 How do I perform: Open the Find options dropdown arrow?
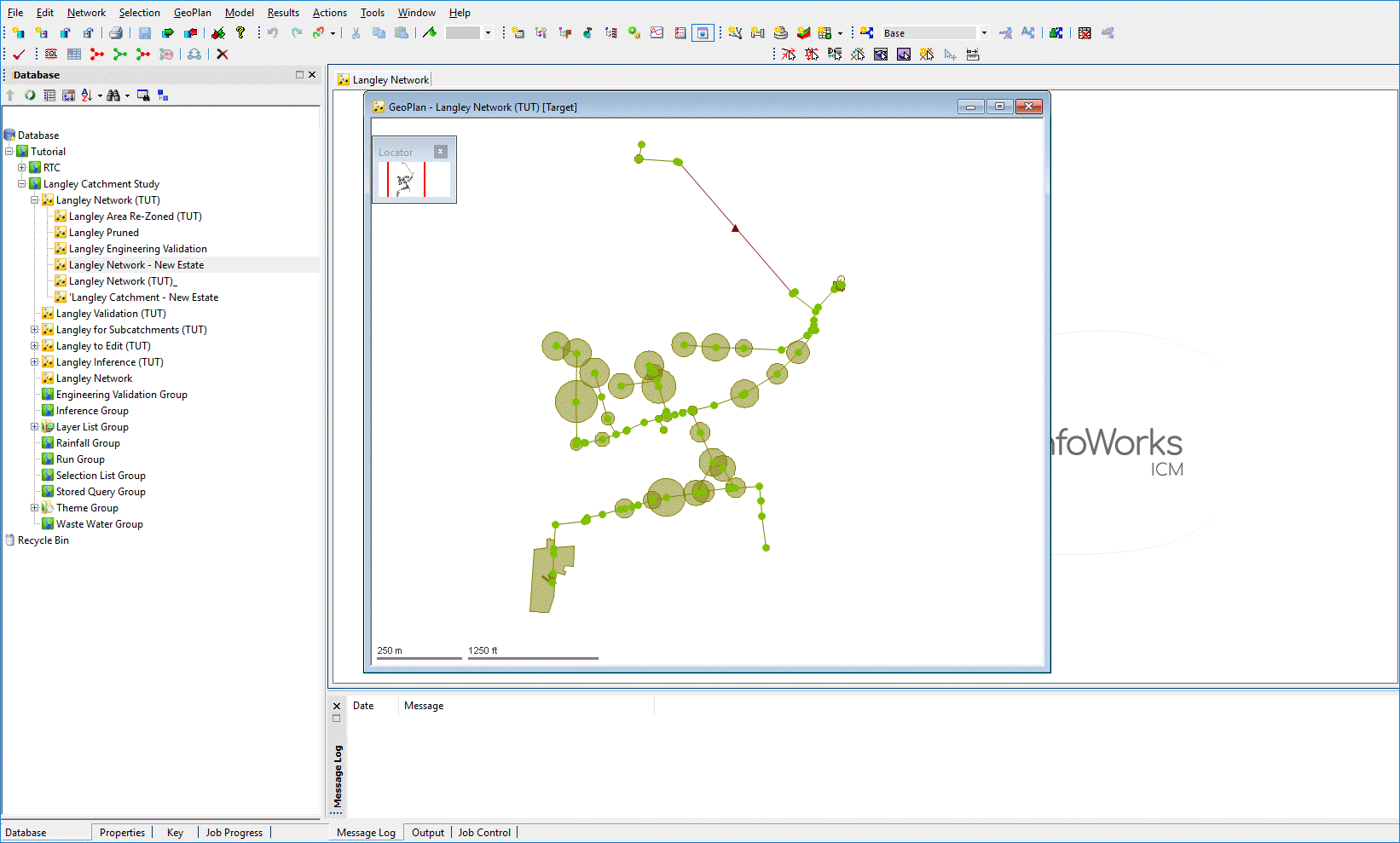point(127,95)
